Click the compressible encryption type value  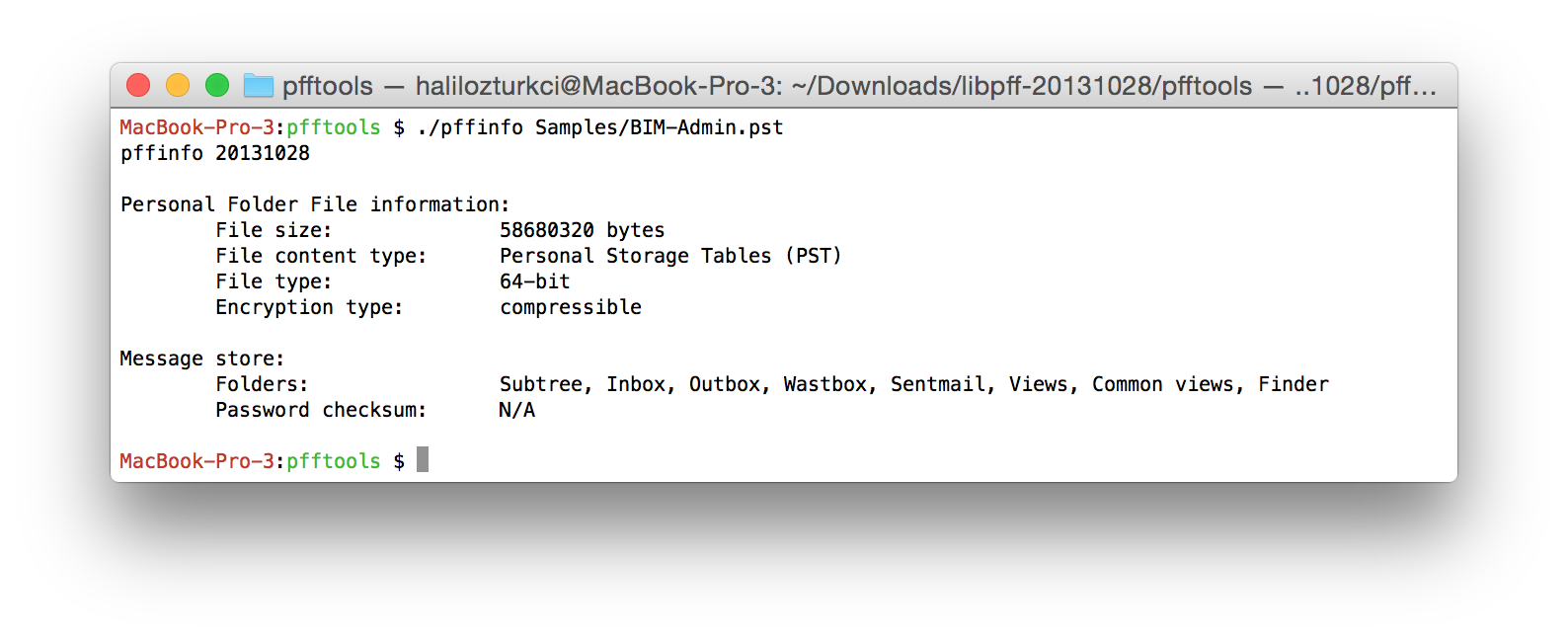(x=571, y=307)
